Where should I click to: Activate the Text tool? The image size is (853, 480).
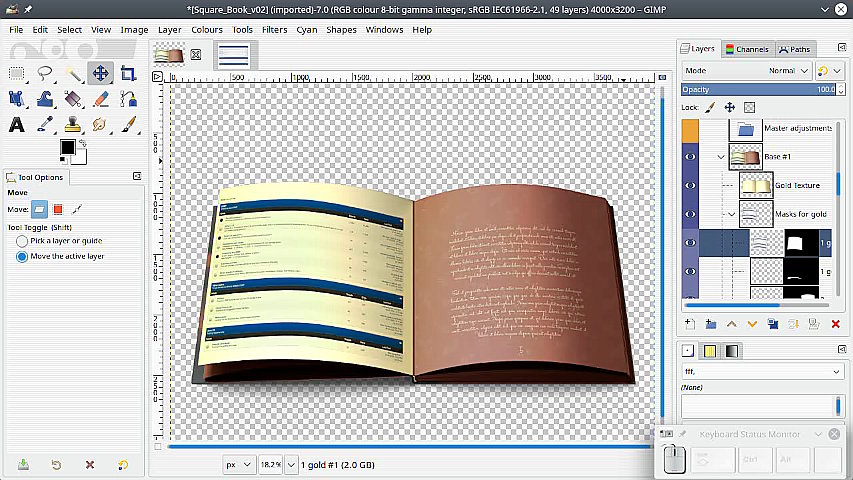click(17, 125)
